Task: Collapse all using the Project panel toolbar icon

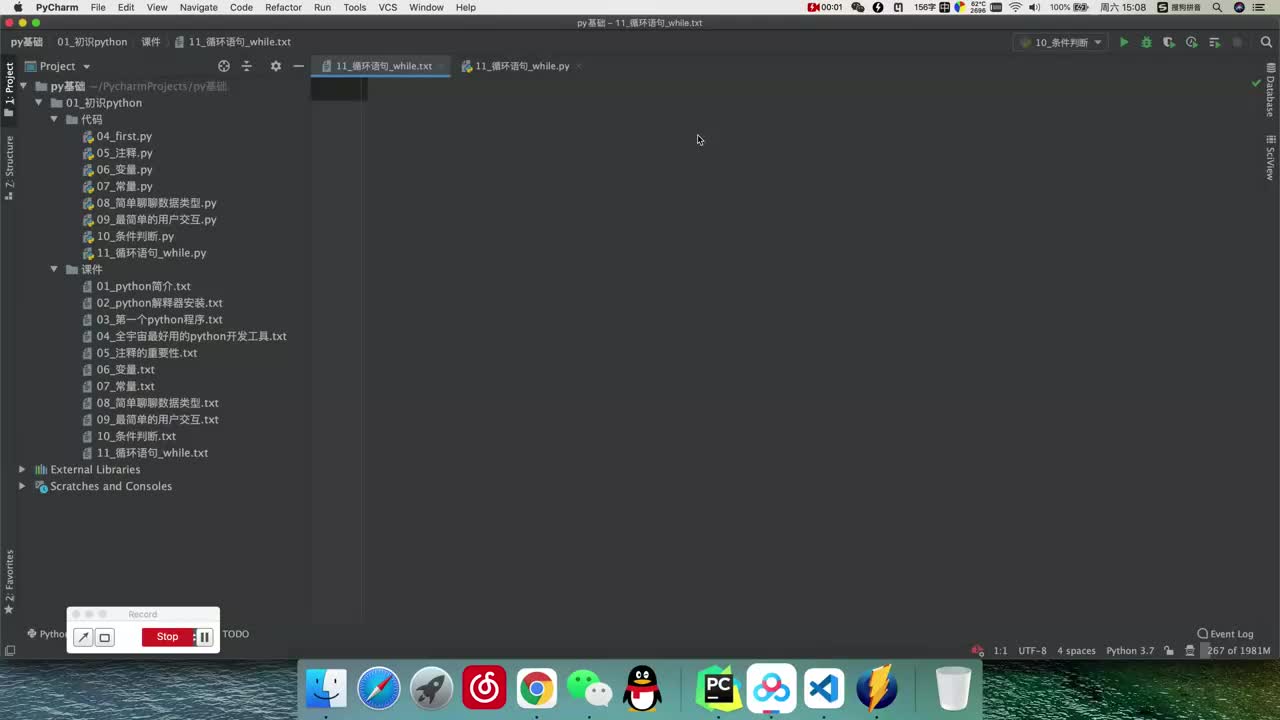Action: click(247, 66)
